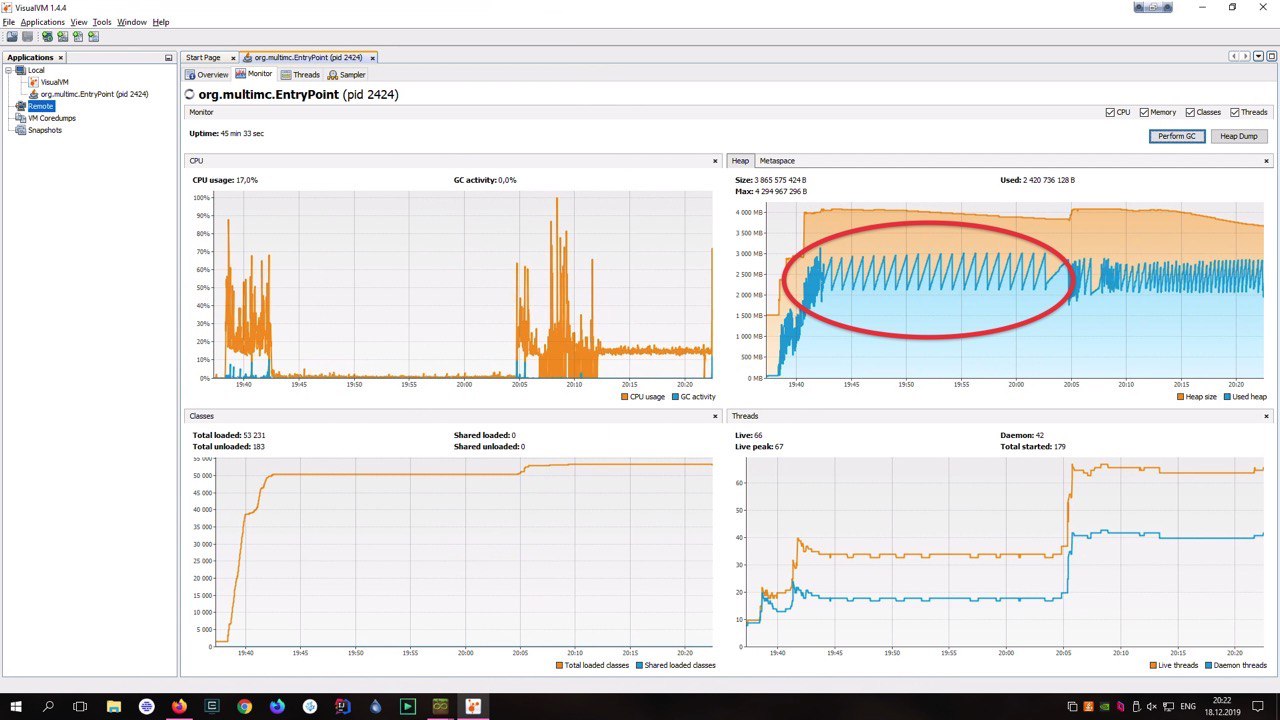Maximize the document window area

point(1271,57)
